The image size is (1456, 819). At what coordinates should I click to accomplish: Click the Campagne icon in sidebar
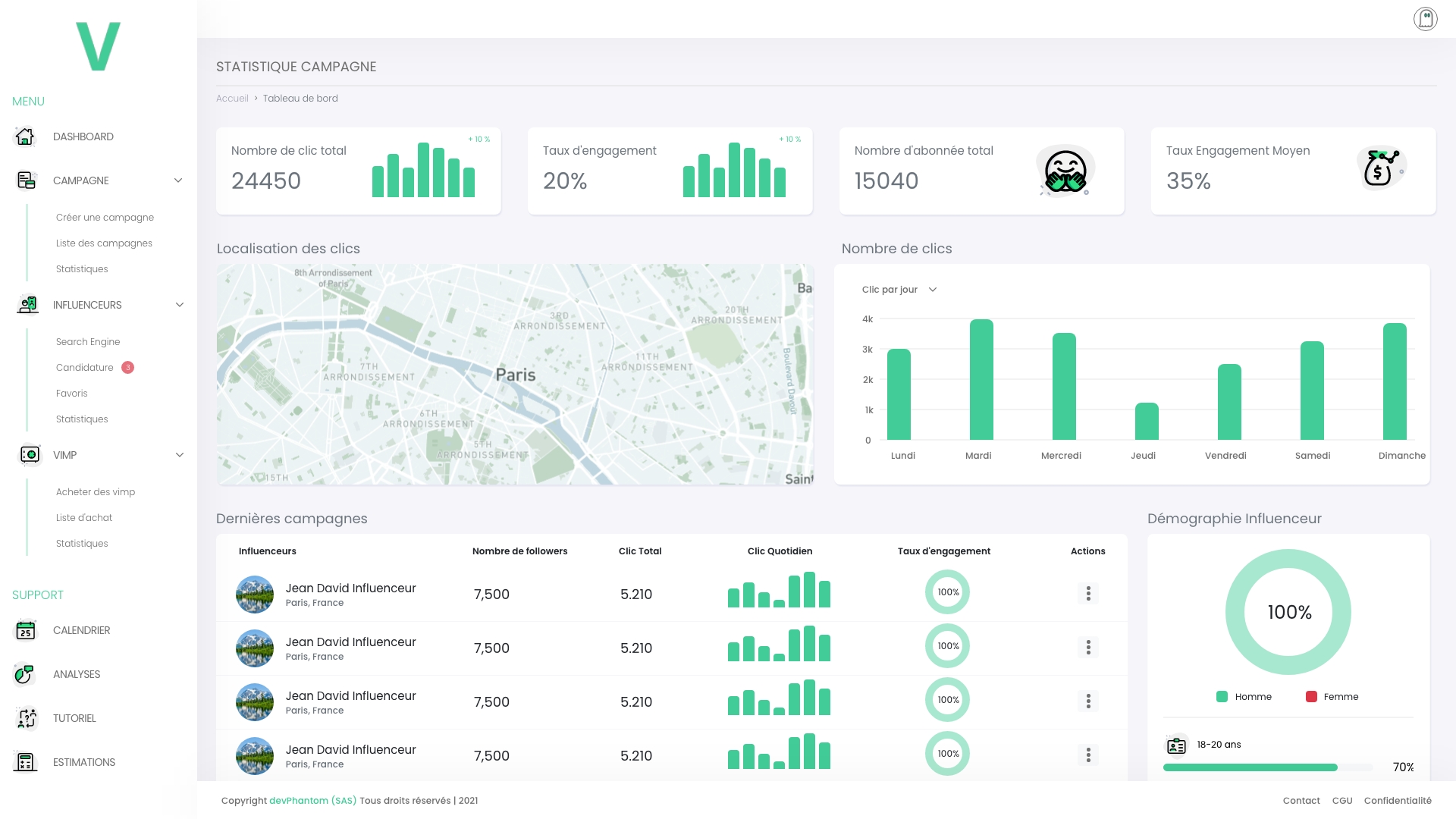pos(25,180)
